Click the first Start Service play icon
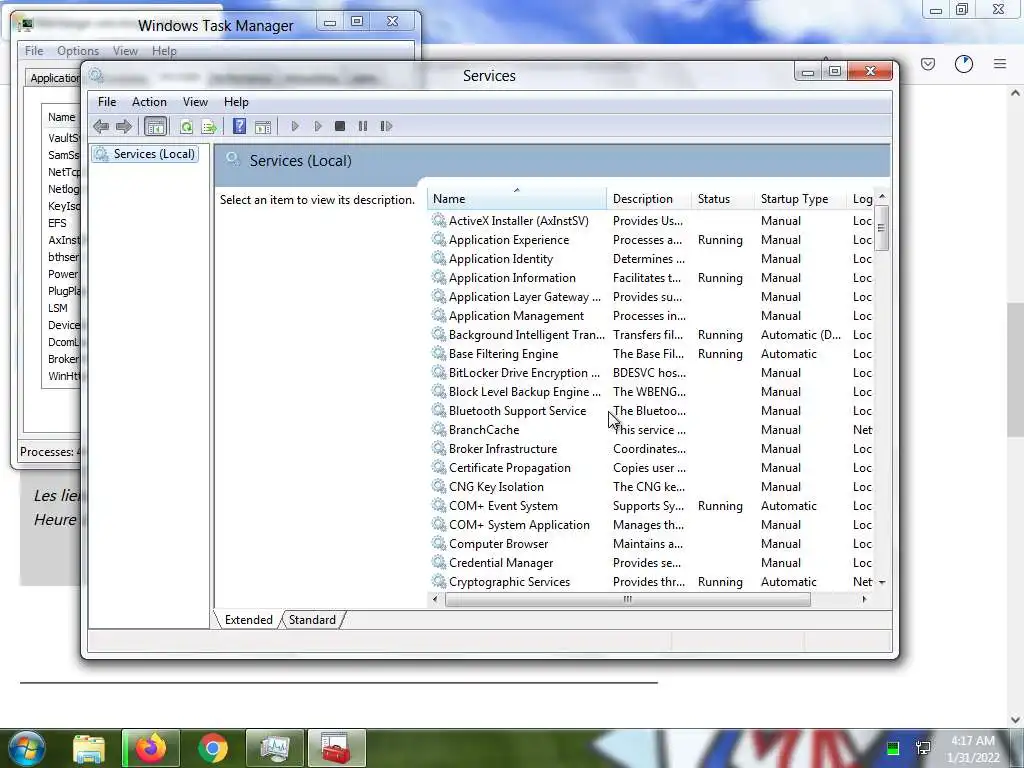The image size is (1024, 768). point(295,126)
